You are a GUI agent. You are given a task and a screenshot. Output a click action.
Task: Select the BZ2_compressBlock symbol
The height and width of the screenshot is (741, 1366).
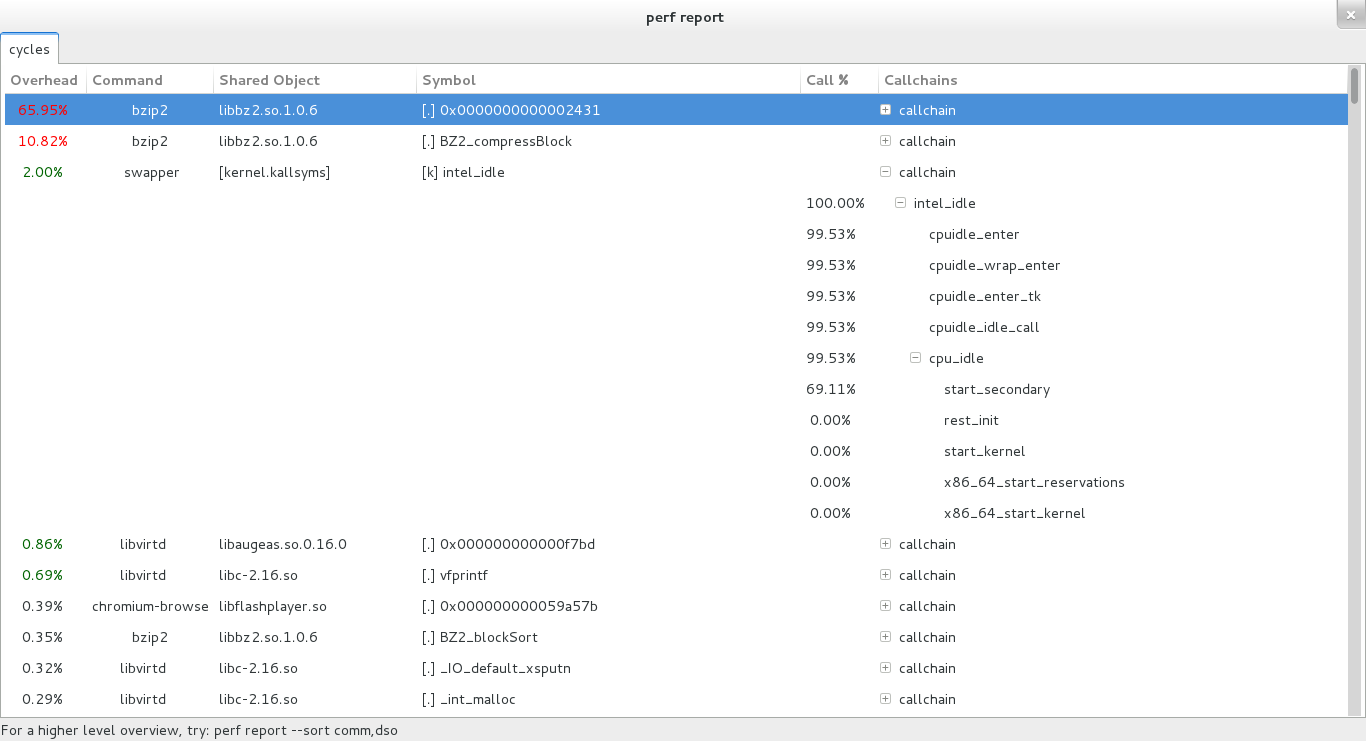(x=497, y=141)
